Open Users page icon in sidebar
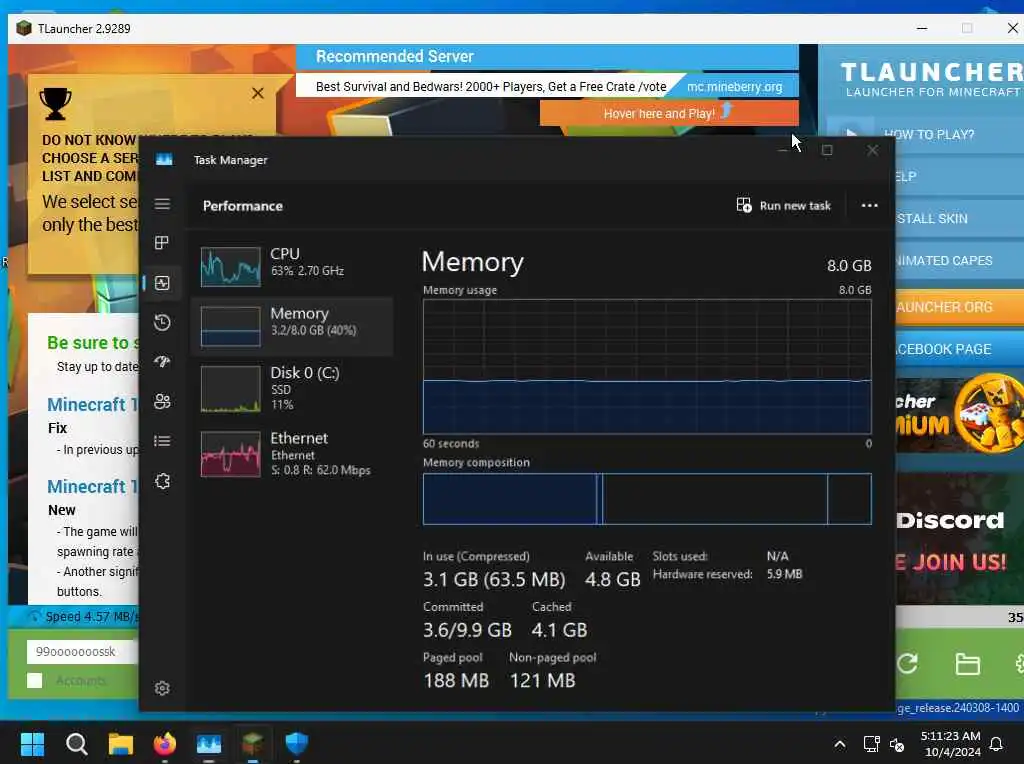1024x764 pixels. tap(162, 402)
